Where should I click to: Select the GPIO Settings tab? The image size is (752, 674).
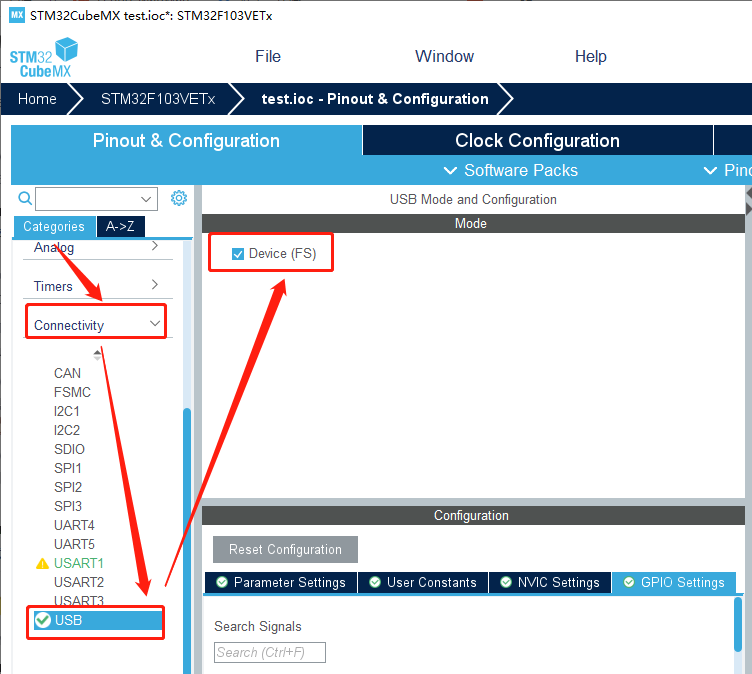click(674, 582)
